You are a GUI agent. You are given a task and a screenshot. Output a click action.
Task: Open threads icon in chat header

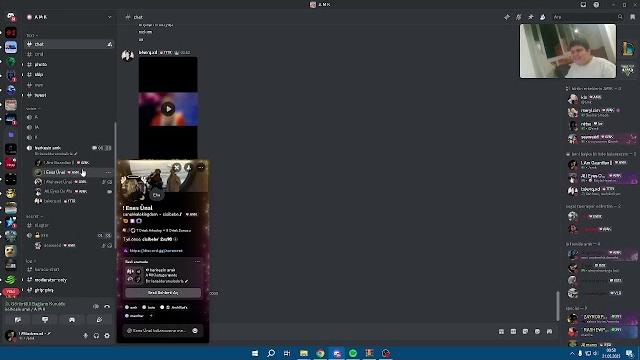pos(507,17)
